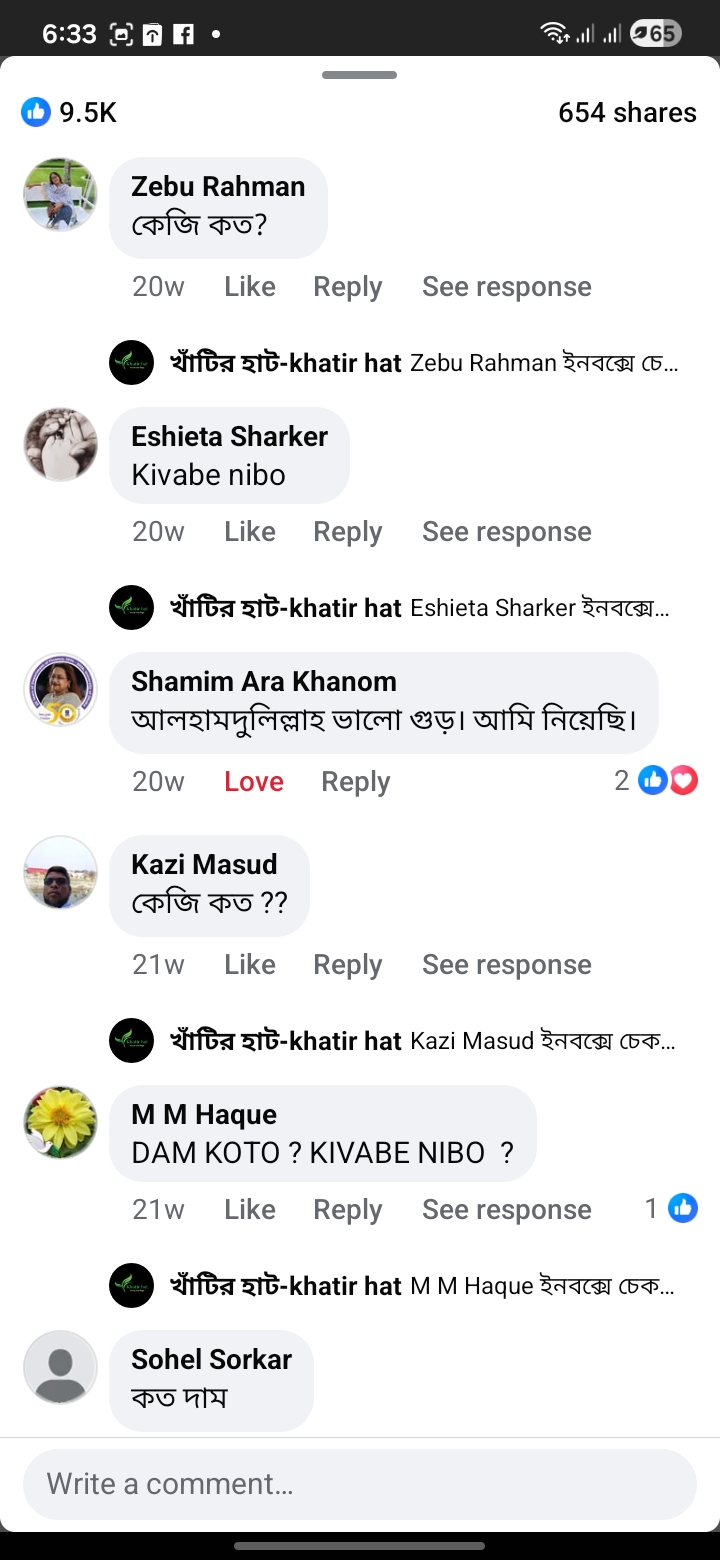Expand See response under Zebu Rahman's comment
Viewport: 720px width, 1560px height.
506,287
